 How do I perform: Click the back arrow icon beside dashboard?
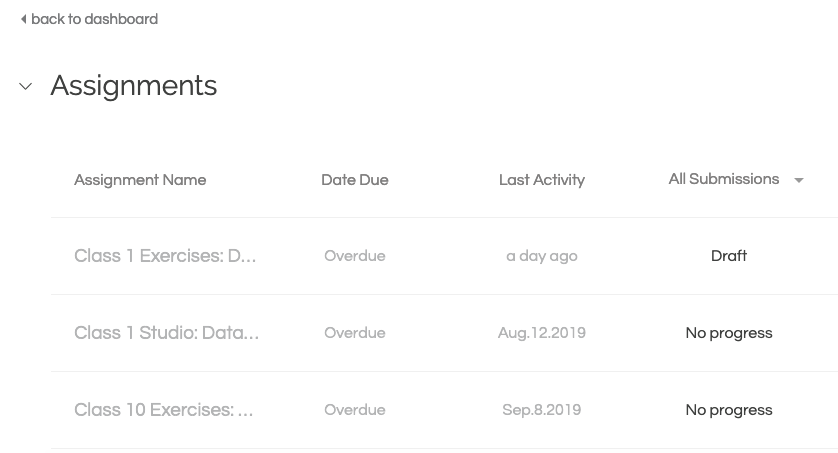(x=23, y=19)
